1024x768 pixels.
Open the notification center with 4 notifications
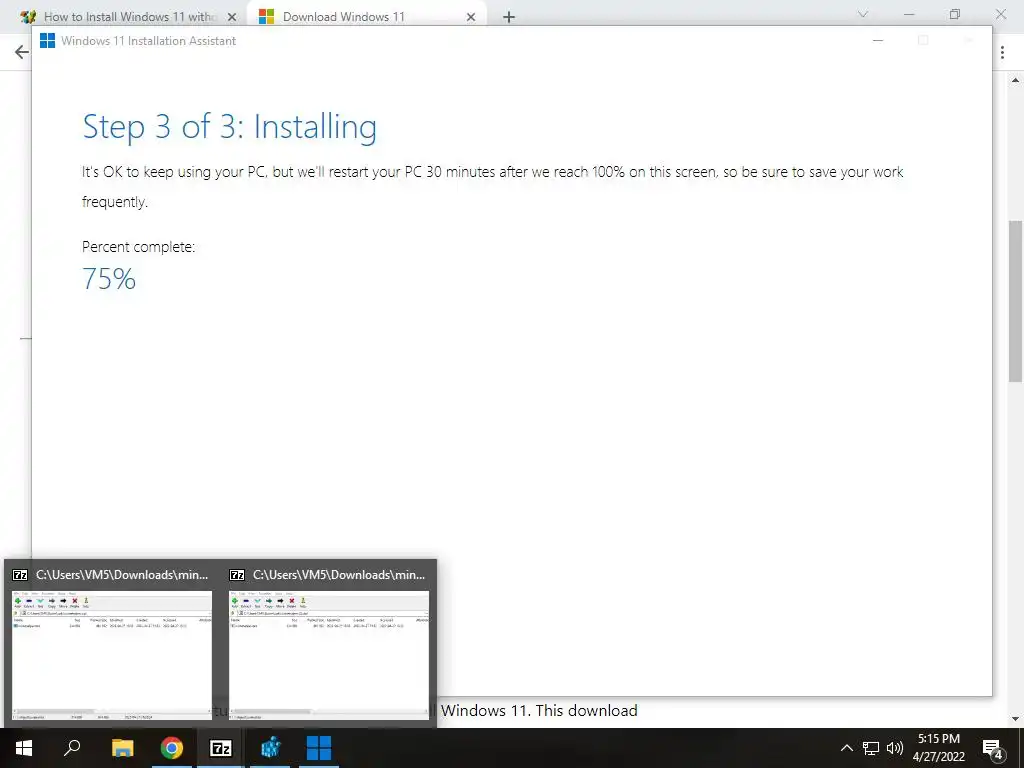(x=993, y=749)
